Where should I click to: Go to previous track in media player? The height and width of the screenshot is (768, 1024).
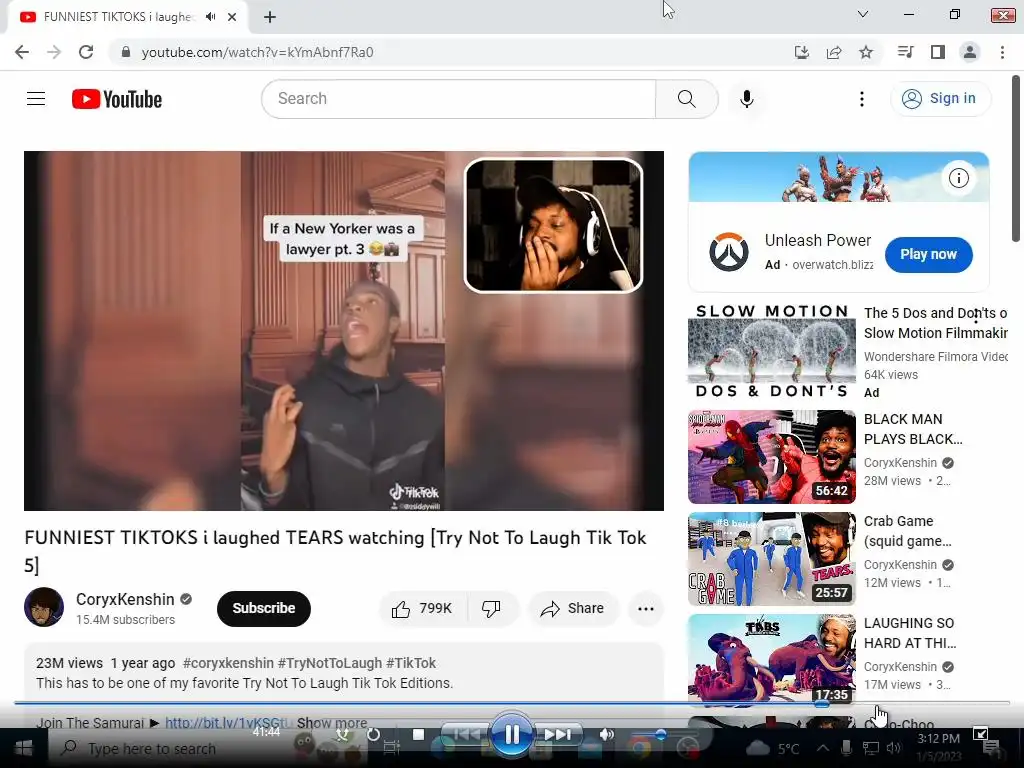coord(465,735)
